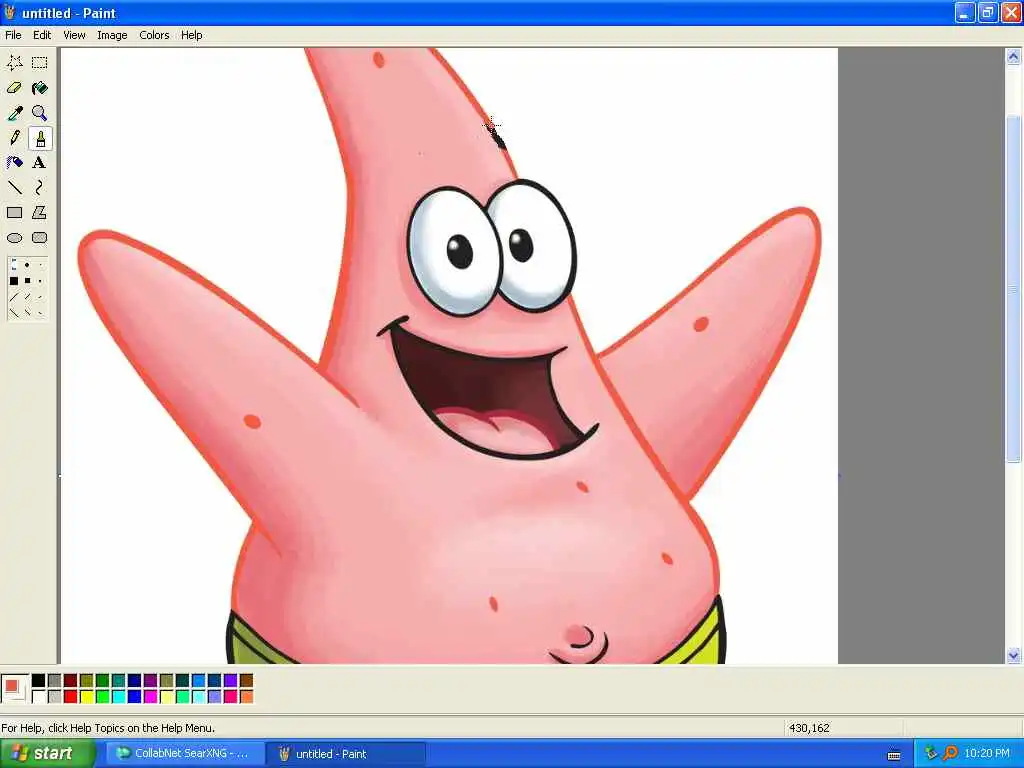Choose the Eraser tool
1024x768 pixels.
pyautogui.click(x=14, y=88)
